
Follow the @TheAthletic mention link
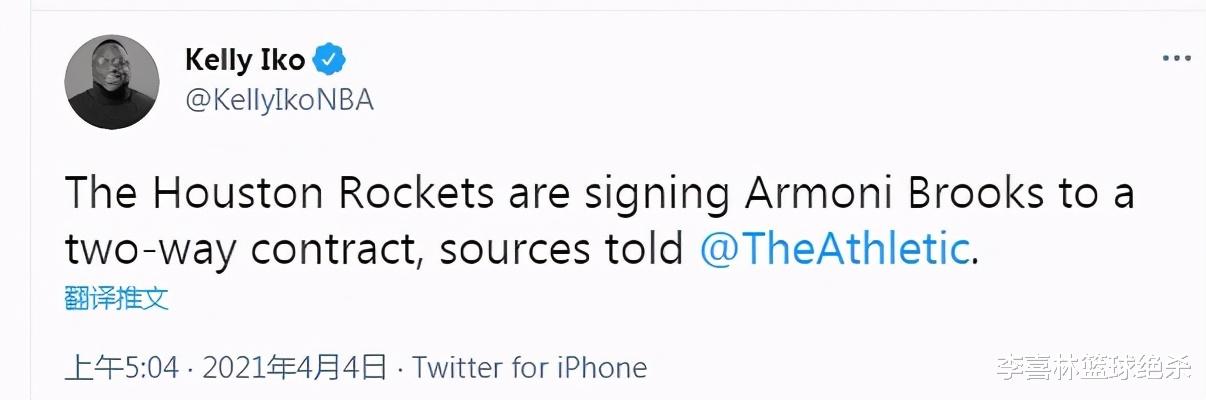point(836,249)
